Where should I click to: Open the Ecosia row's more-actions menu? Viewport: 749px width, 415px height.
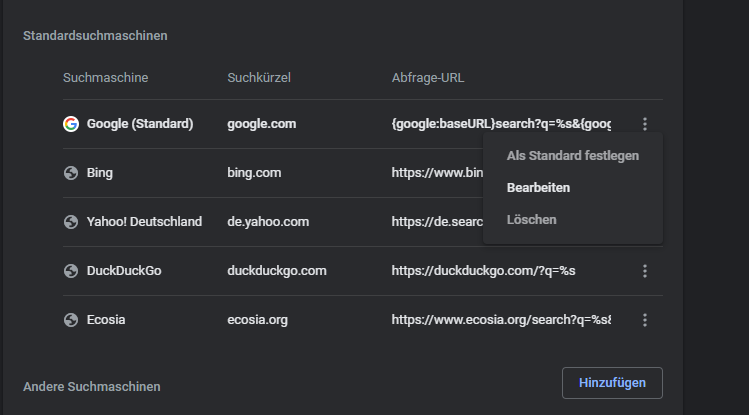click(x=645, y=320)
